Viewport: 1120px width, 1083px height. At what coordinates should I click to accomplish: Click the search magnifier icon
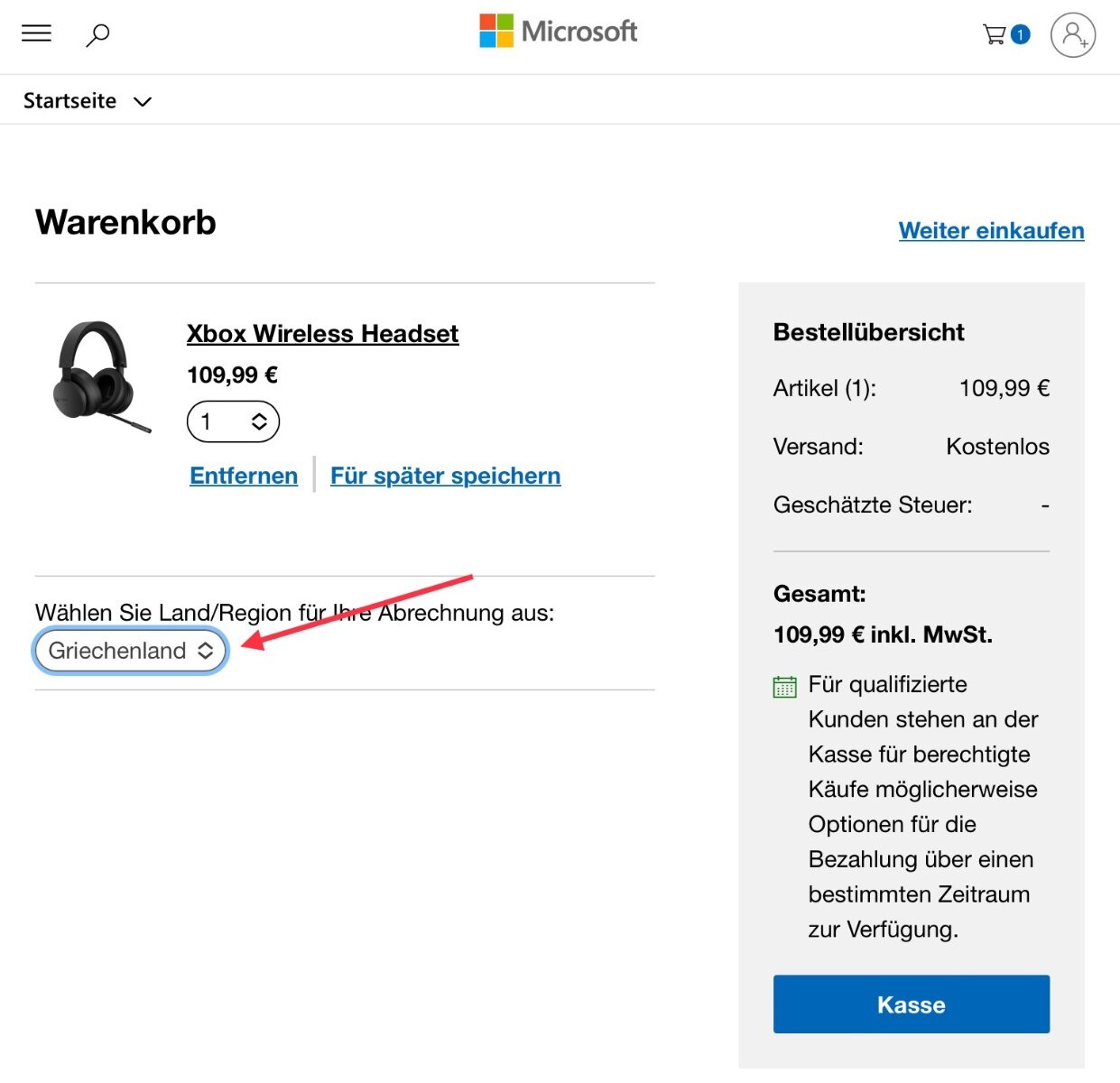[97, 35]
